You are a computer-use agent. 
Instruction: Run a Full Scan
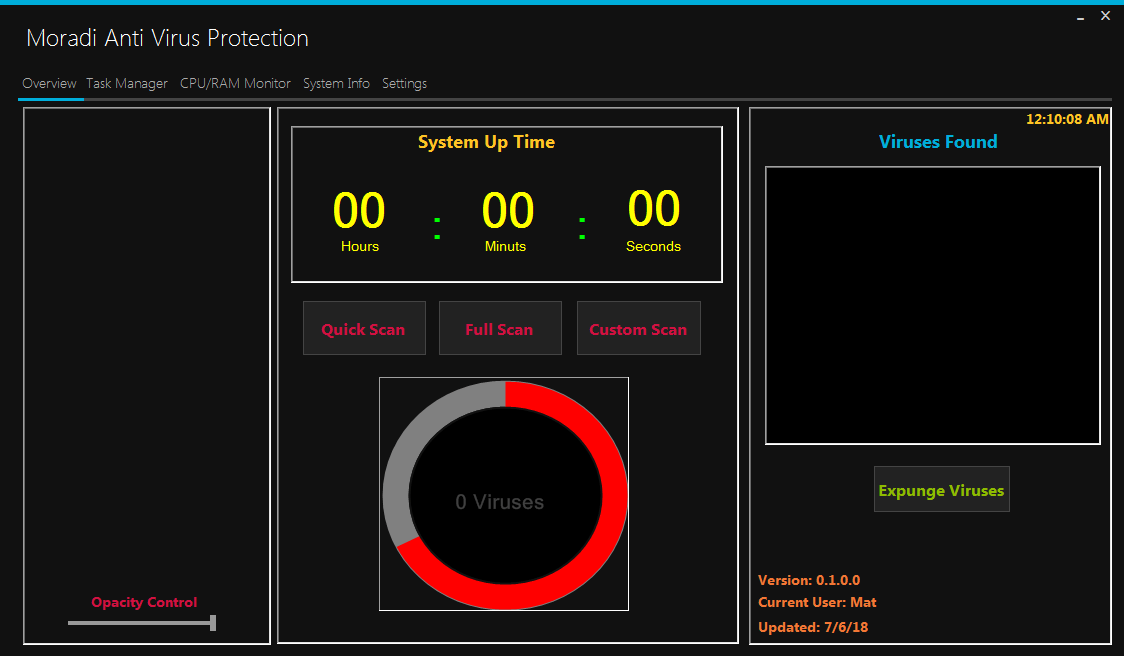click(500, 328)
